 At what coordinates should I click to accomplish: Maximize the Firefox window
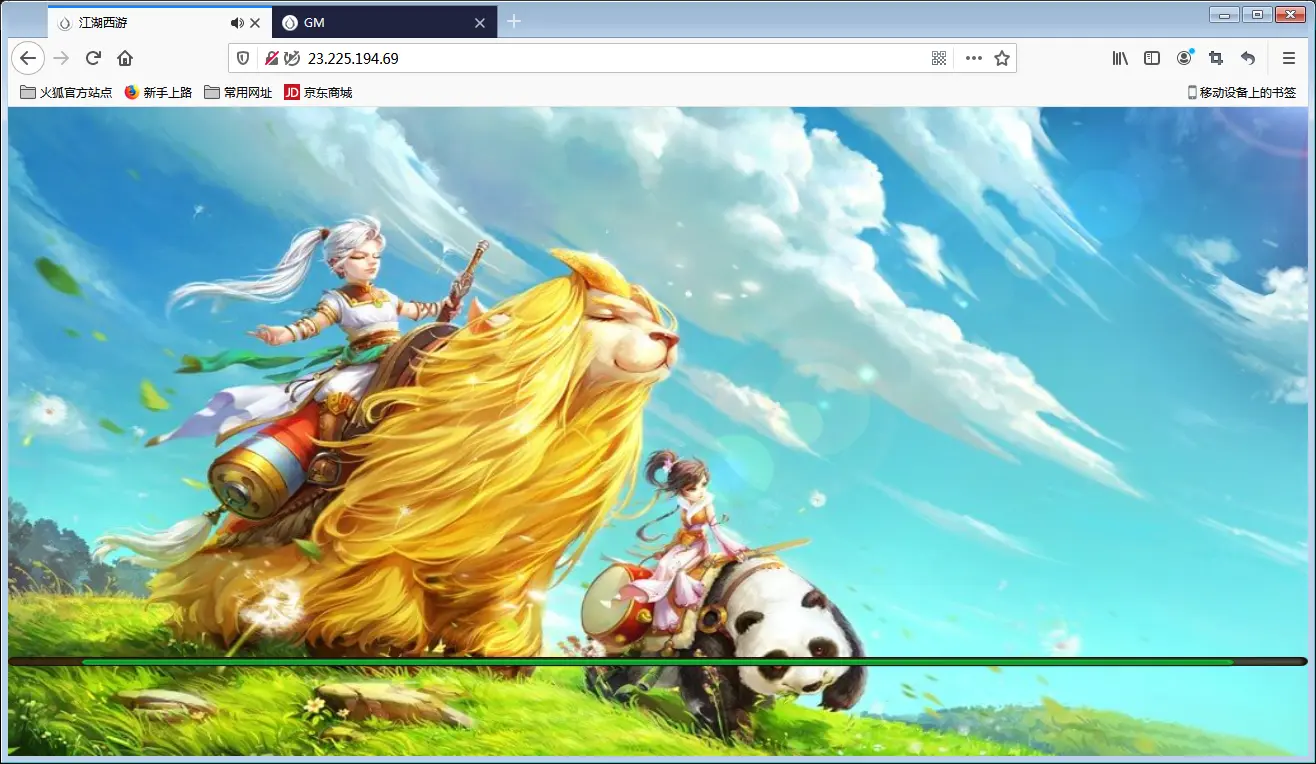1256,14
